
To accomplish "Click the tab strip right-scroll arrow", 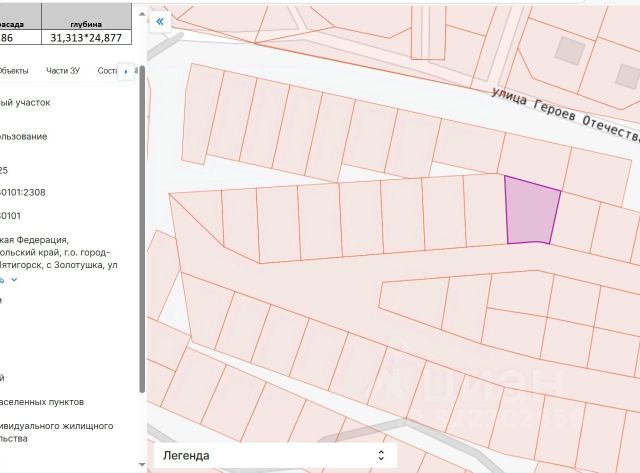I will click(x=126, y=72).
